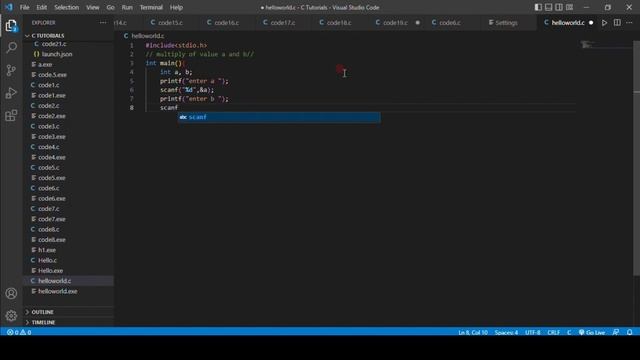
Task: Collapse the C TUTORIALS folder
Action: pos(48,36)
